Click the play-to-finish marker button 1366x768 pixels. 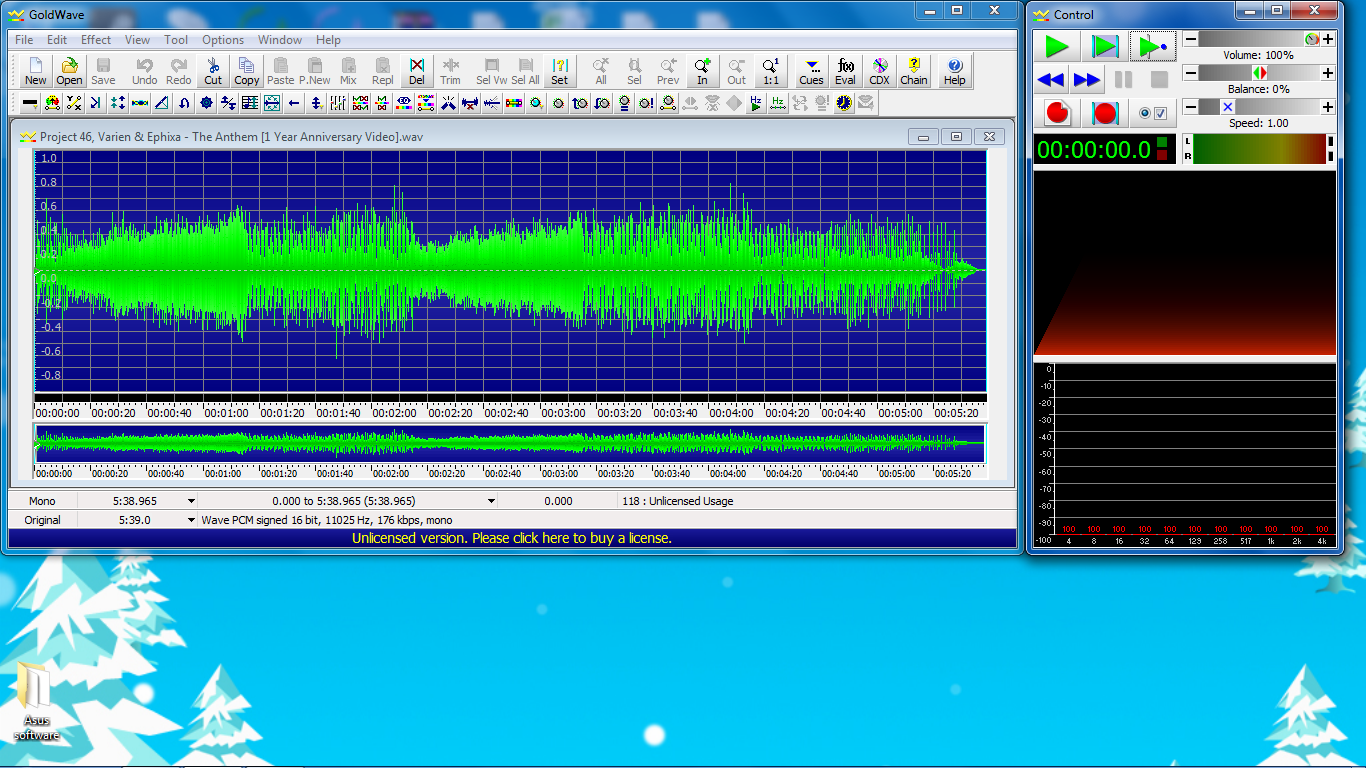1153,47
